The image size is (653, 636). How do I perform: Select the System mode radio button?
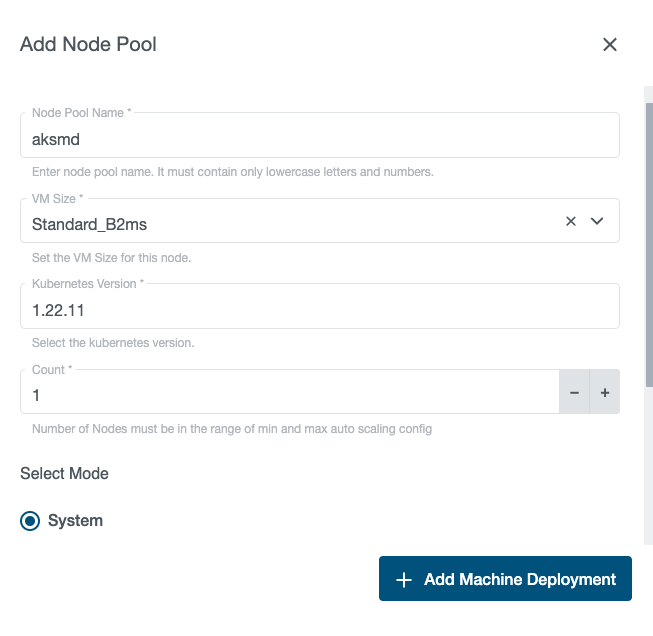coord(31,521)
